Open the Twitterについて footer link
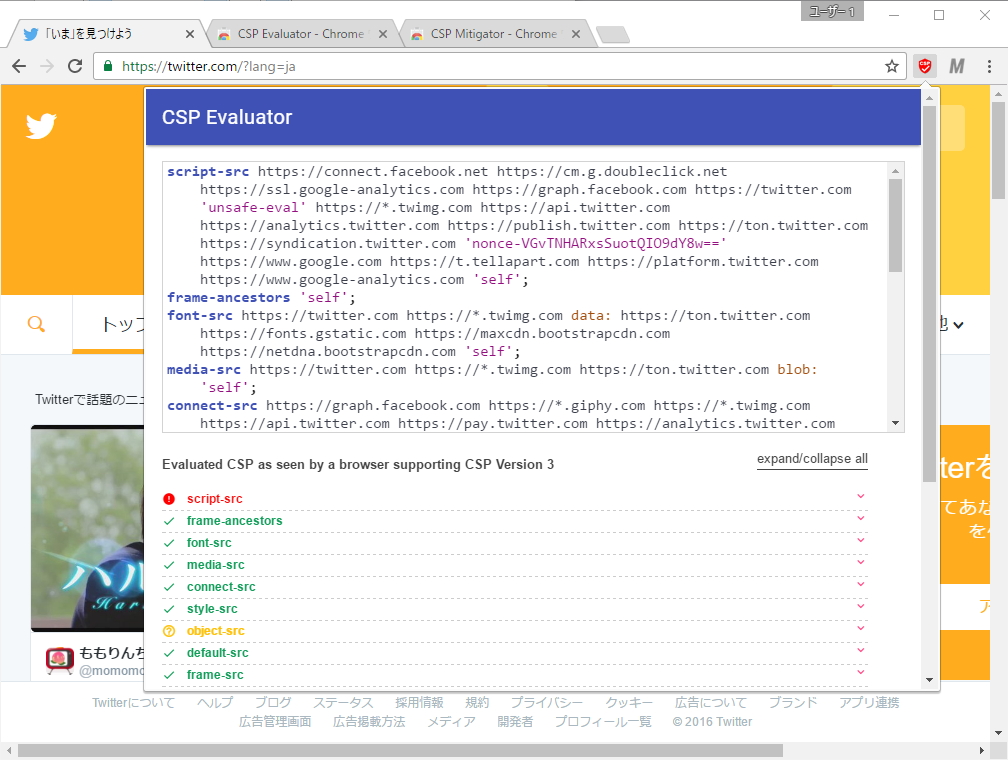 click(x=133, y=703)
